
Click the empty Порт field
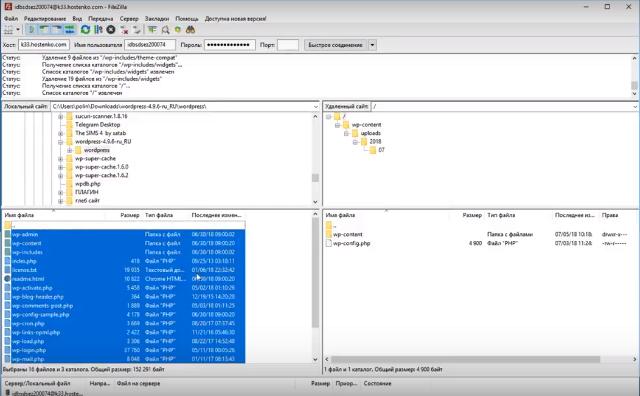click(288, 45)
